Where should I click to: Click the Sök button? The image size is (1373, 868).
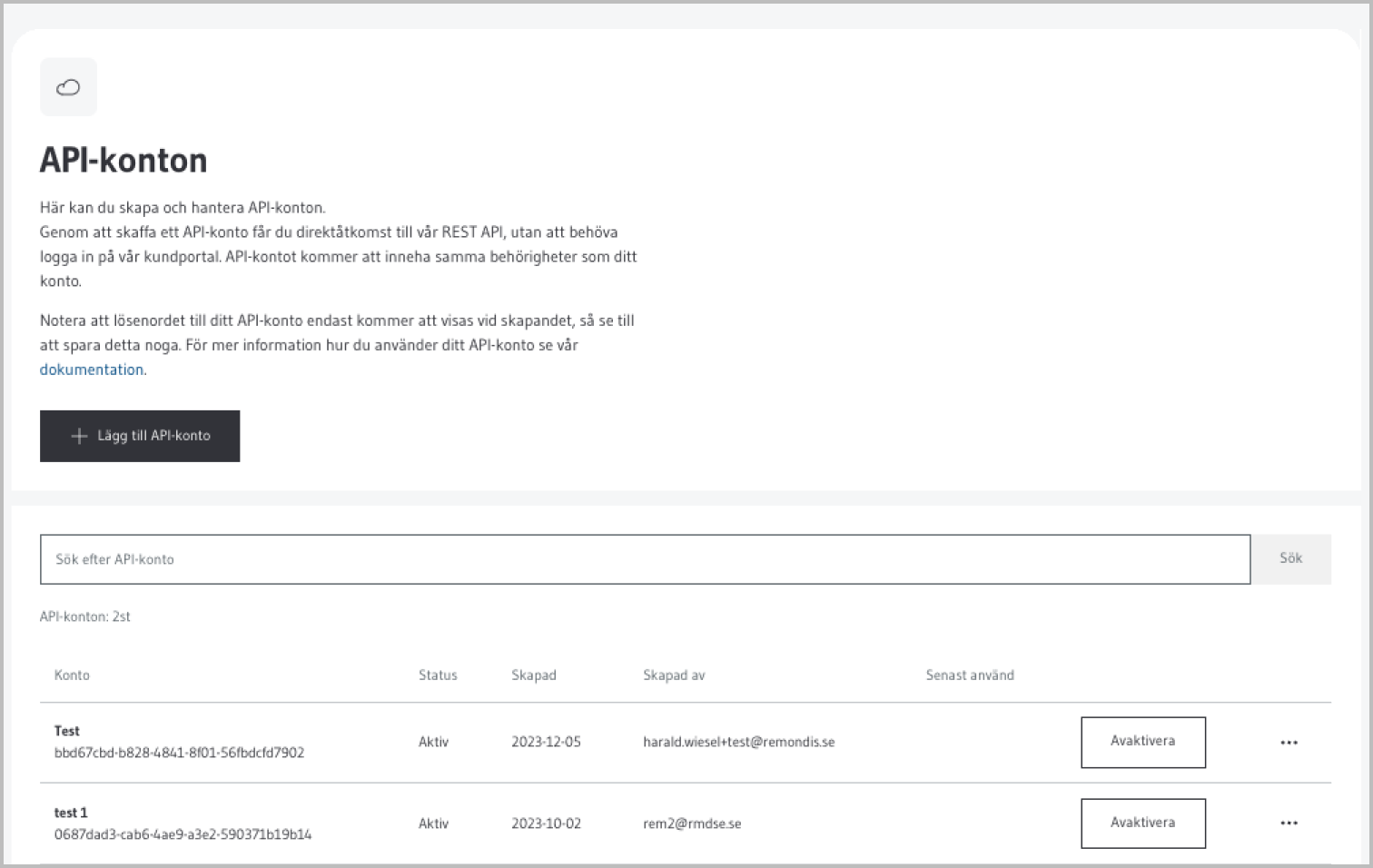coord(1290,558)
